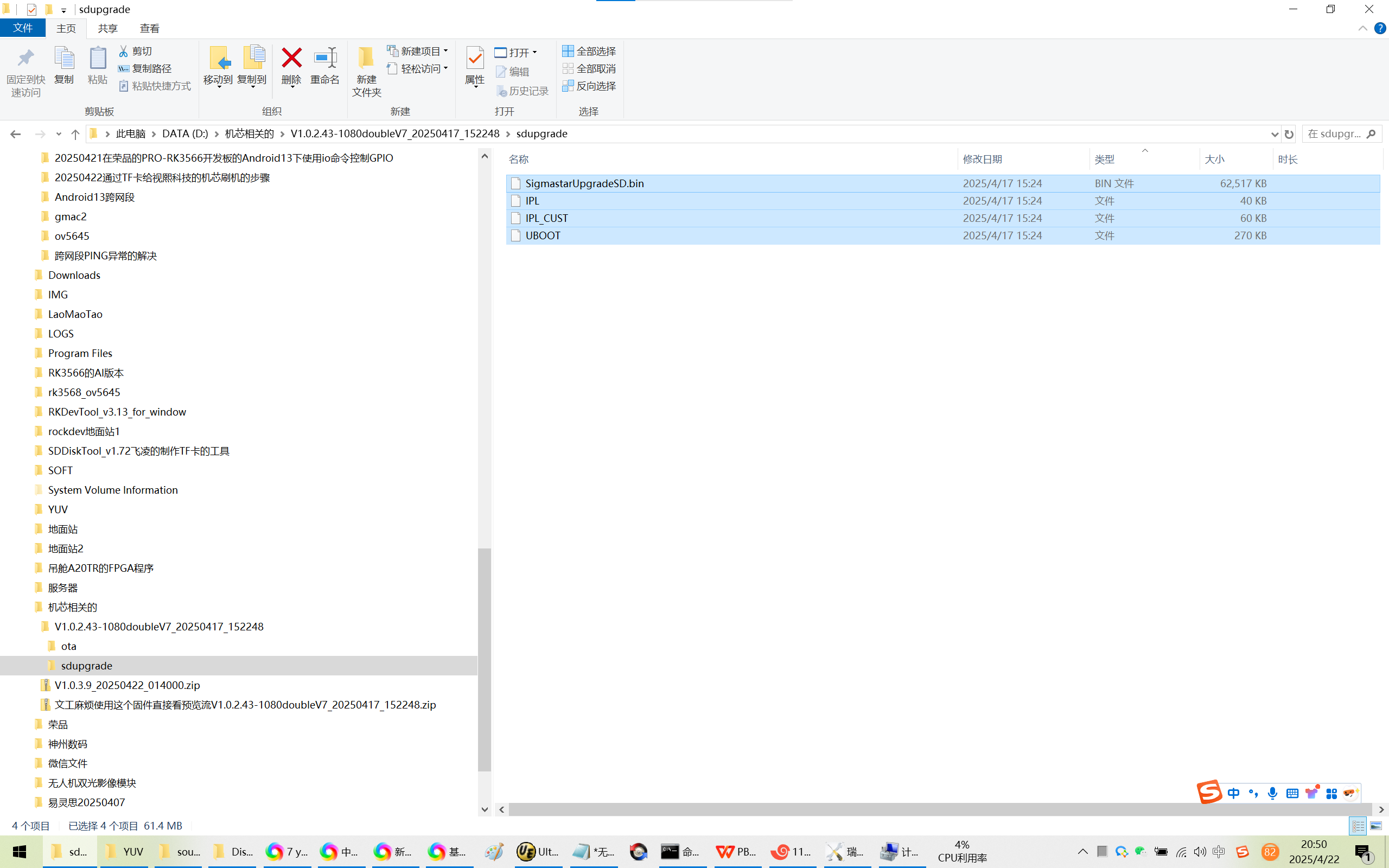The height and width of the screenshot is (868, 1389).
Task: Open Properties (属性) checkmark icon
Action: [475, 59]
